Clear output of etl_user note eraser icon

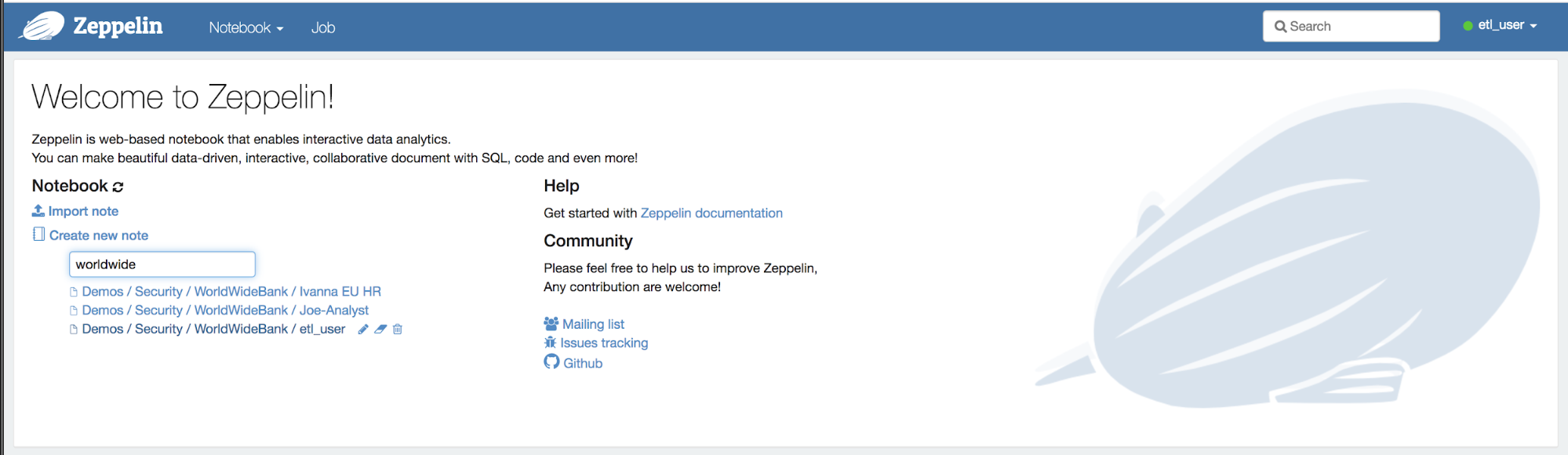[x=380, y=329]
